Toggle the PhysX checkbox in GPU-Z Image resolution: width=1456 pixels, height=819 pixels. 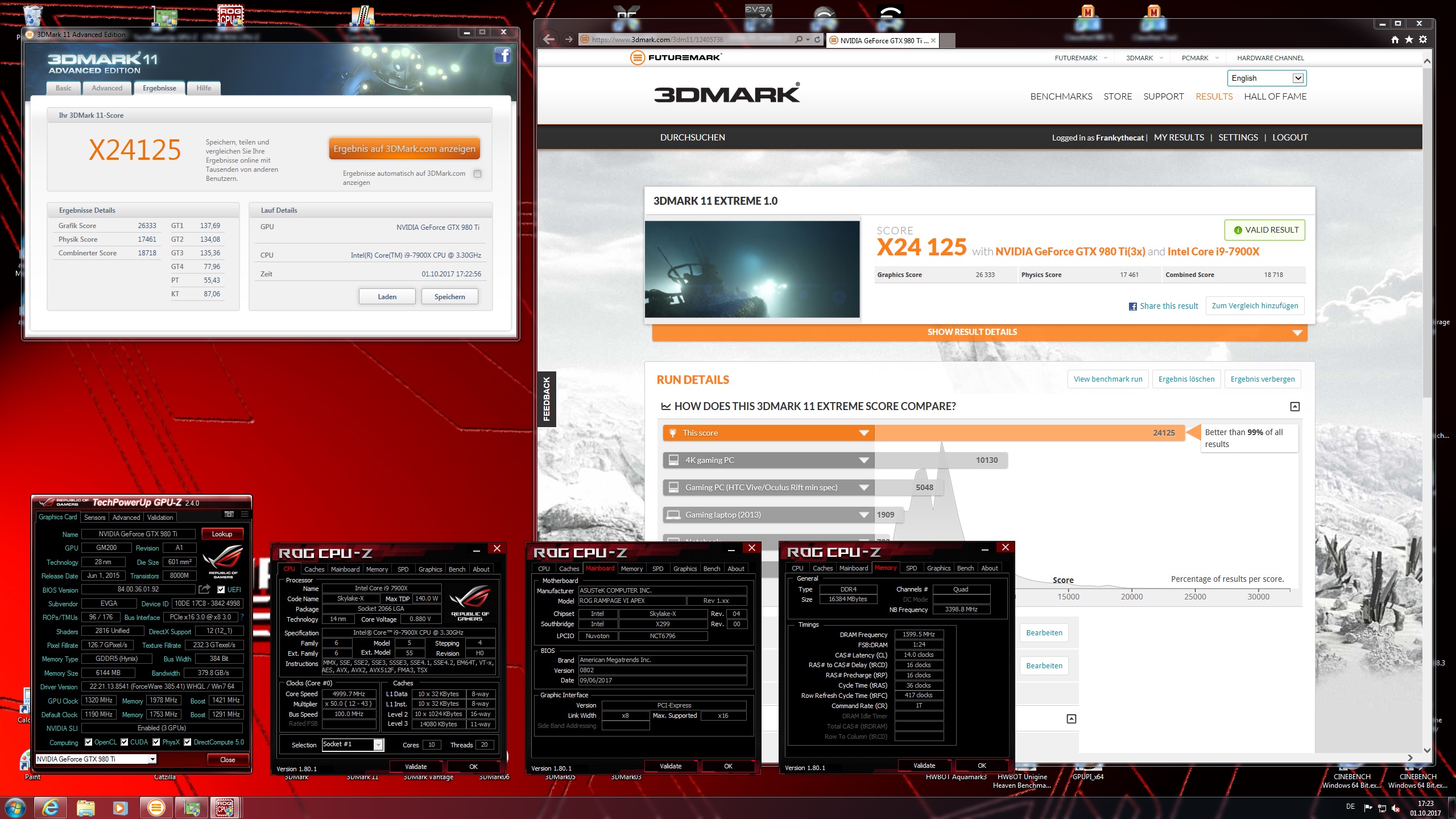pyautogui.click(x=156, y=742)
